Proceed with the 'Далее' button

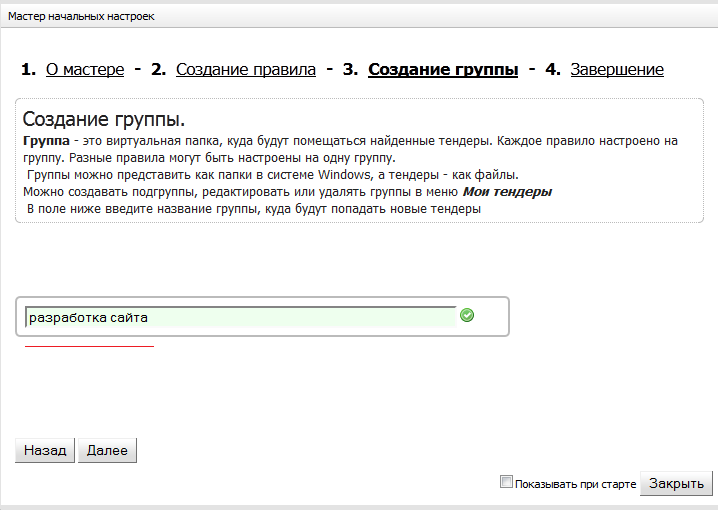(107, 450)
